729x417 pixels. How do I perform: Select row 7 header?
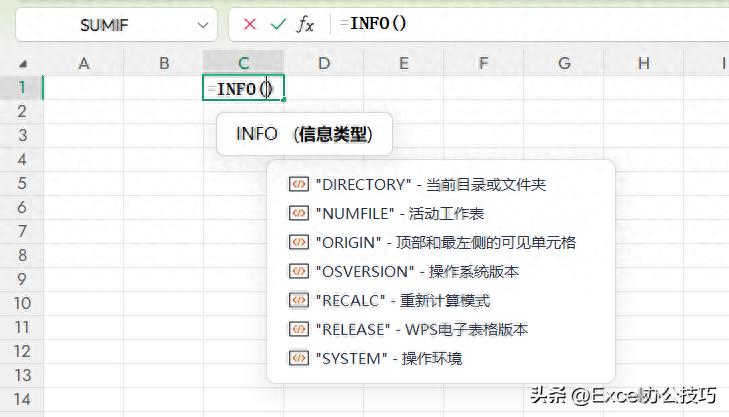22,231
